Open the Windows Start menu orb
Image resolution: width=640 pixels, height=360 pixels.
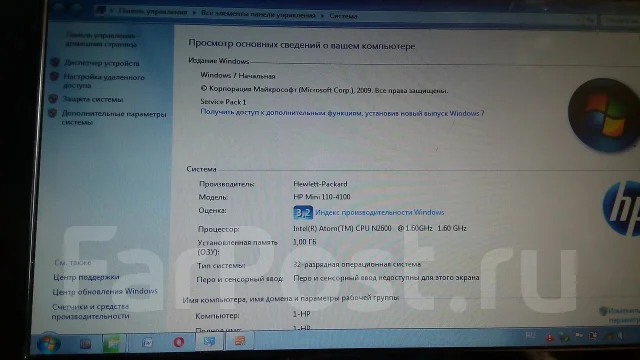(49, 344)
